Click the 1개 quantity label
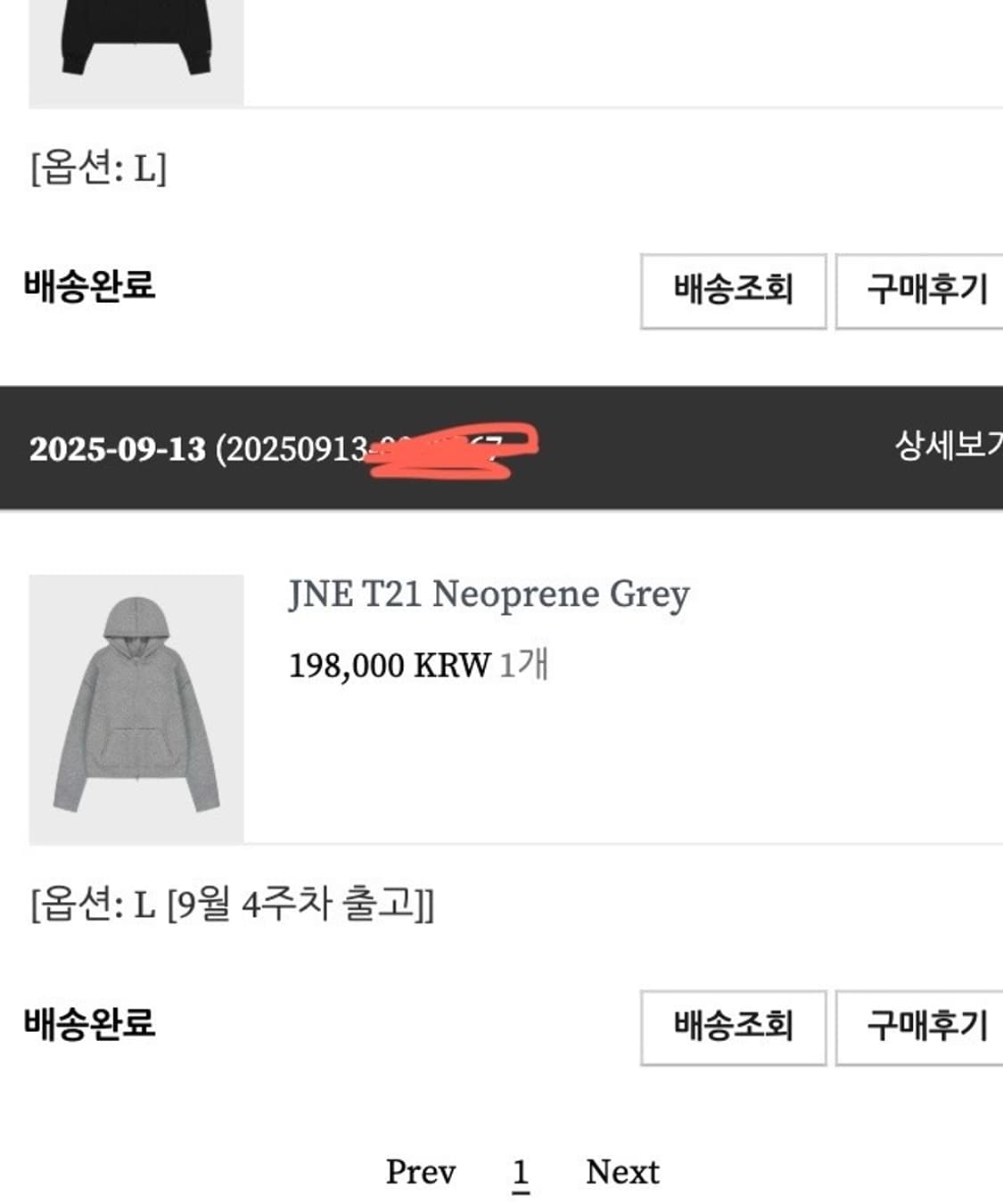 (x=523, y=665)
